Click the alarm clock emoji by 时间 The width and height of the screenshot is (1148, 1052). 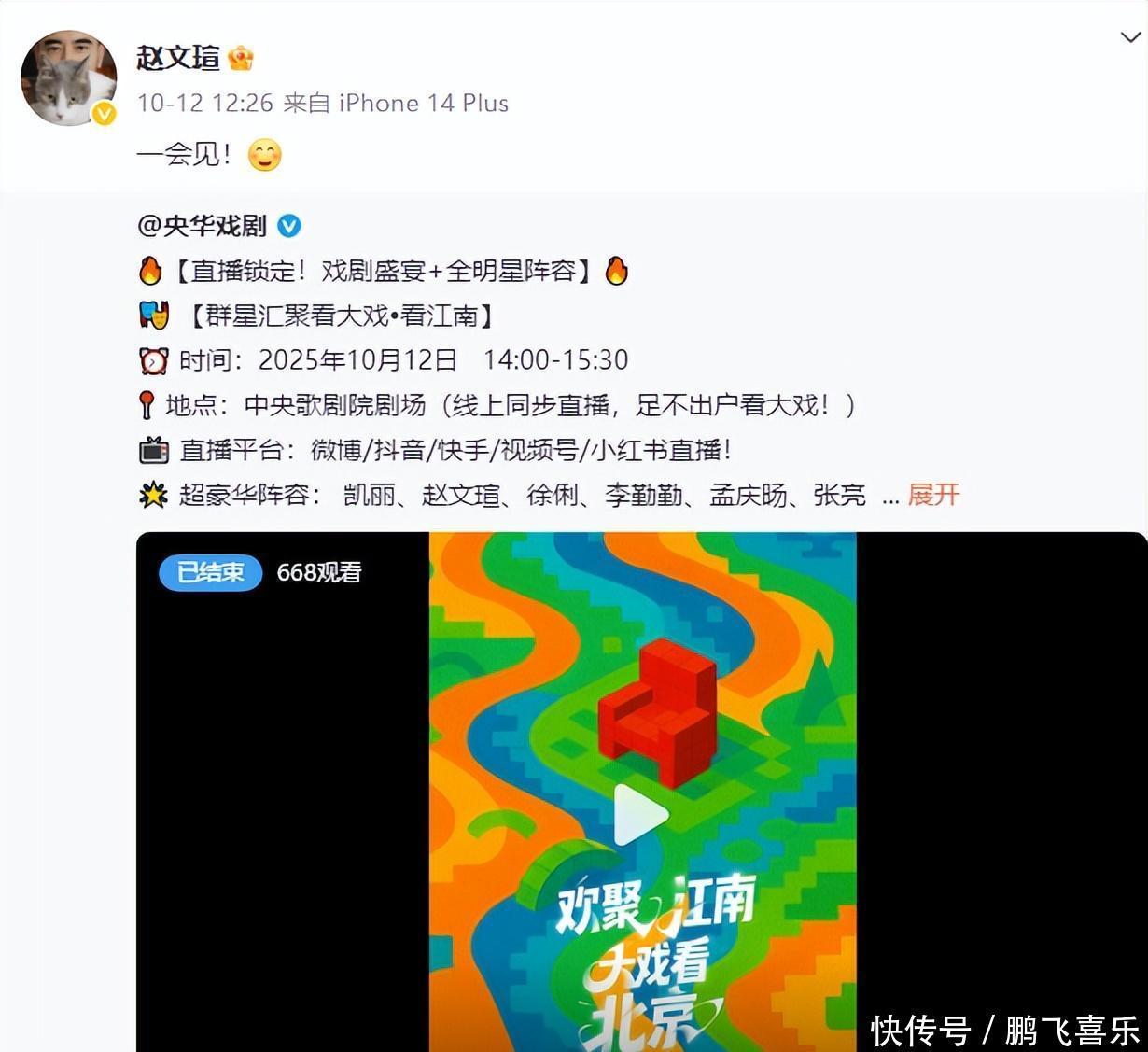(x=154, y=360)
